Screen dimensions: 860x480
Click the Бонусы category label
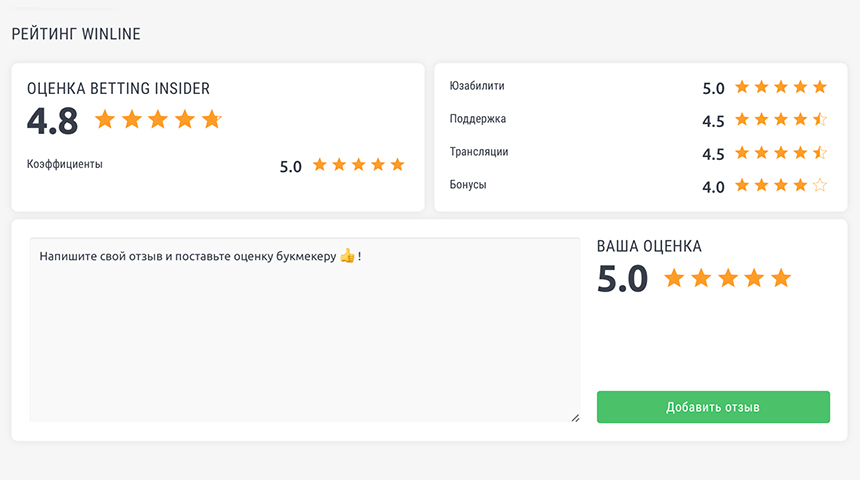pos(468,185)
